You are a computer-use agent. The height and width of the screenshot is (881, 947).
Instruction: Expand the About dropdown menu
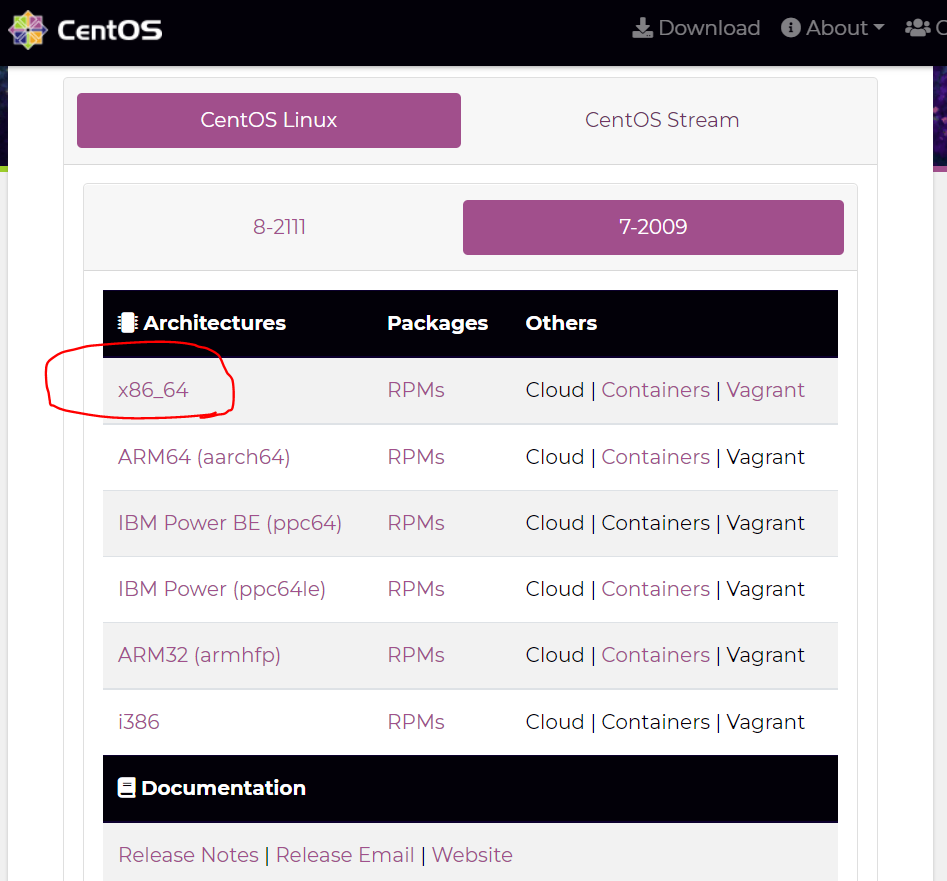pyautogui.click(x=832, y=28)
